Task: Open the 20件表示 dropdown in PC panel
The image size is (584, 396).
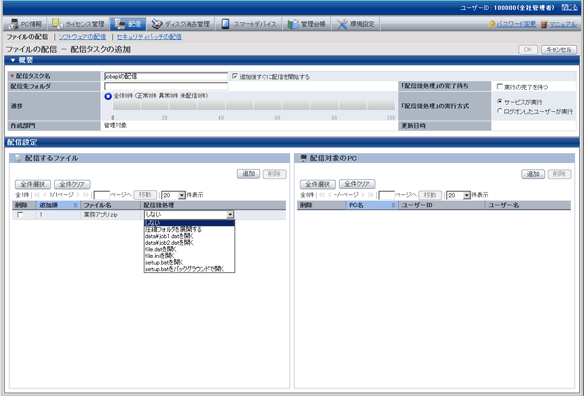Action: 458,195
